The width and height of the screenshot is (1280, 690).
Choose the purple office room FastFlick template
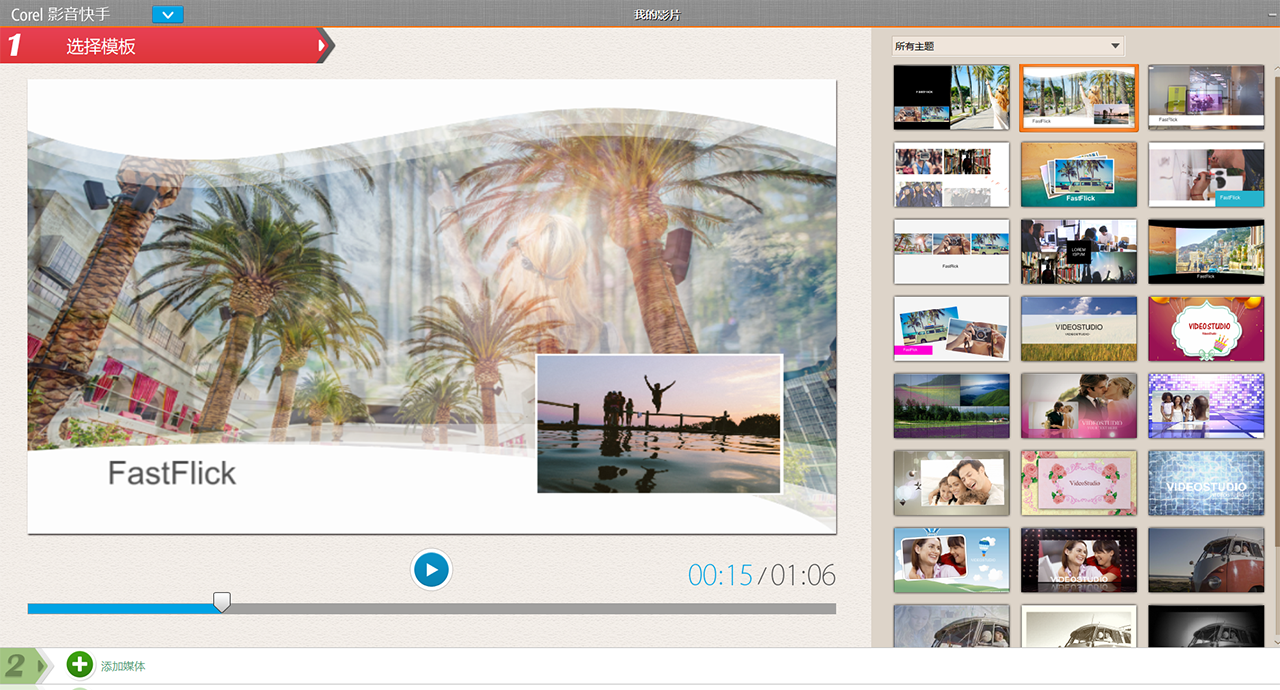pos(1206,98)
